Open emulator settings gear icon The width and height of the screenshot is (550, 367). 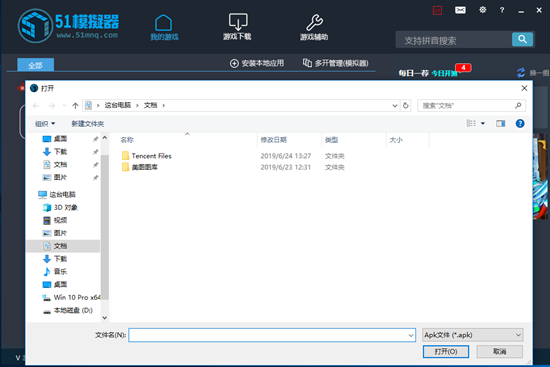tap(483, 10)
